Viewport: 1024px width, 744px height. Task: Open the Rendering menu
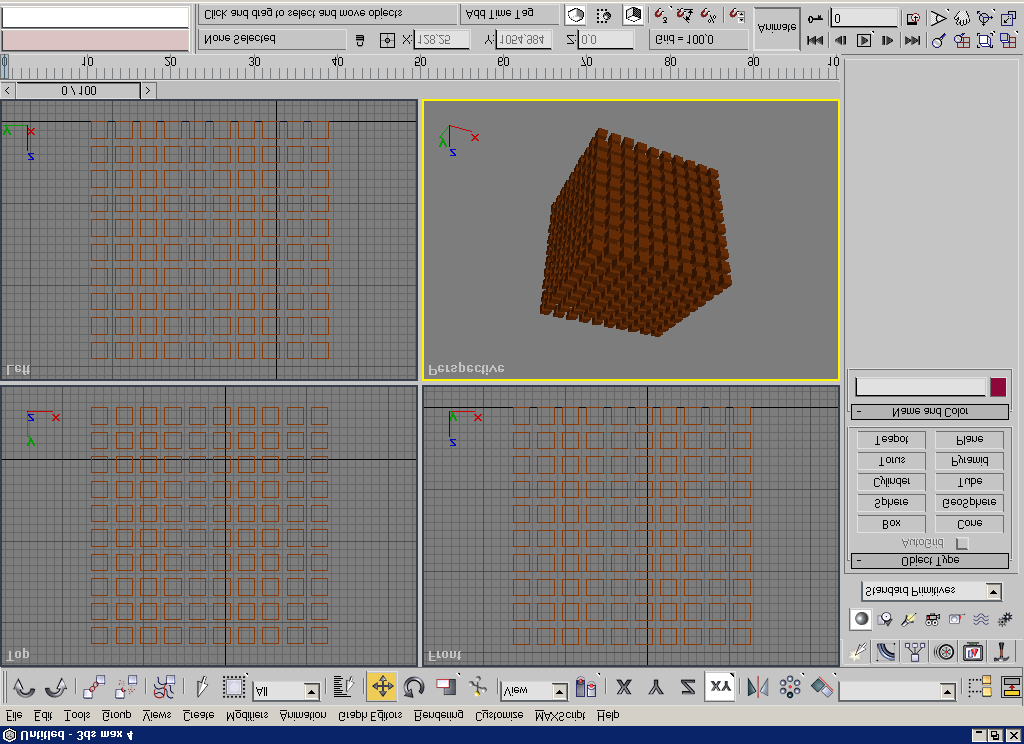click(439, 715)
